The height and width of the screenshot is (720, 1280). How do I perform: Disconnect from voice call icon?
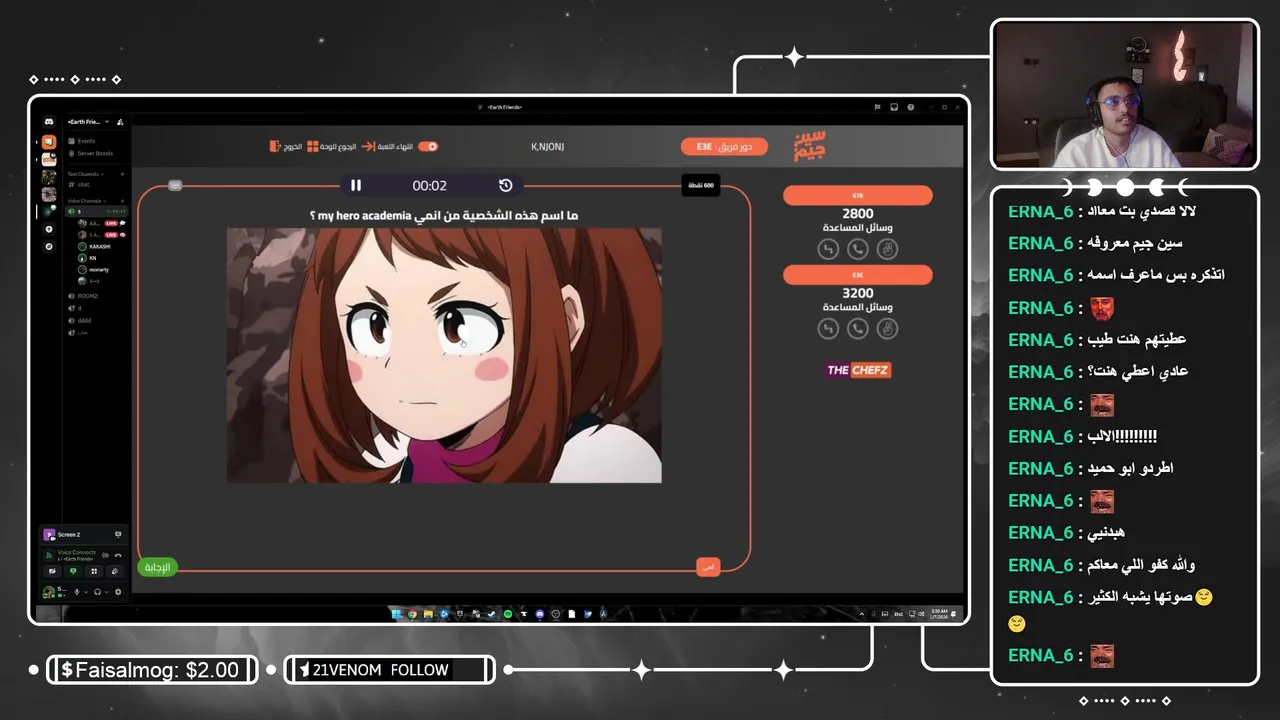[118, 555]
